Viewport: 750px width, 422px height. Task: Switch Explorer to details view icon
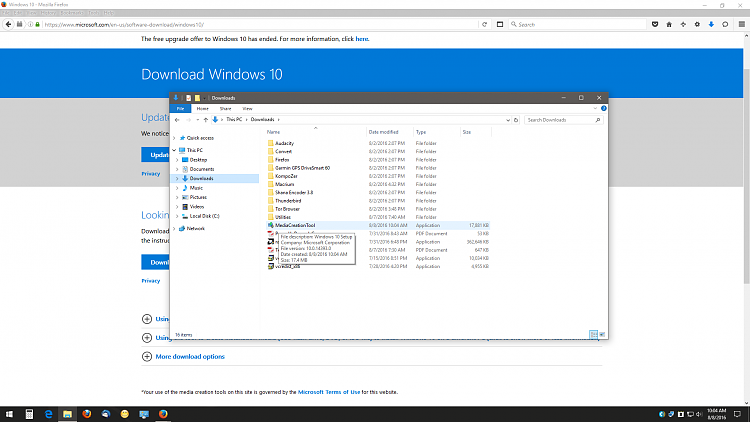[593, 334]
